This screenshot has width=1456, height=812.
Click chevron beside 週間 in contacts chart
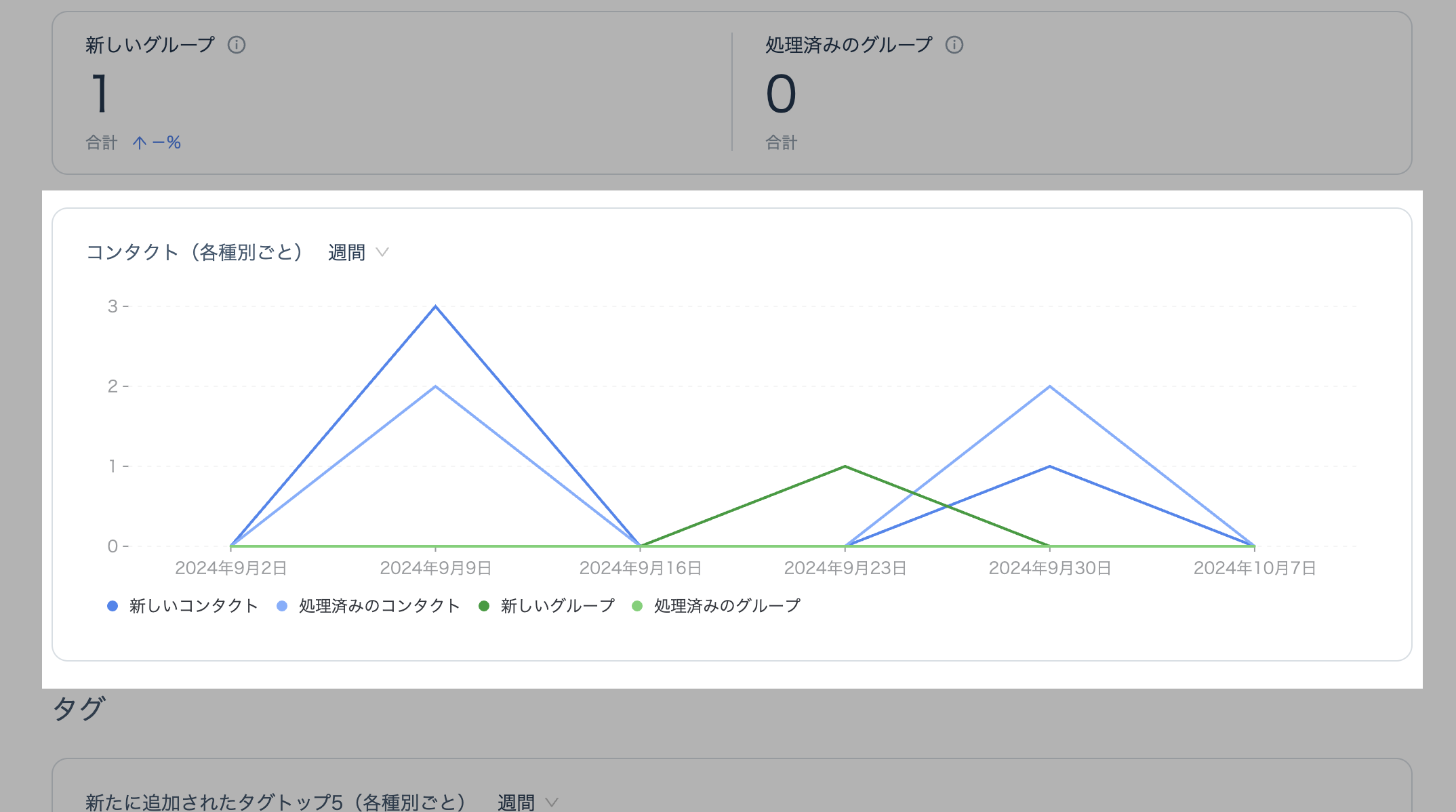382,252
